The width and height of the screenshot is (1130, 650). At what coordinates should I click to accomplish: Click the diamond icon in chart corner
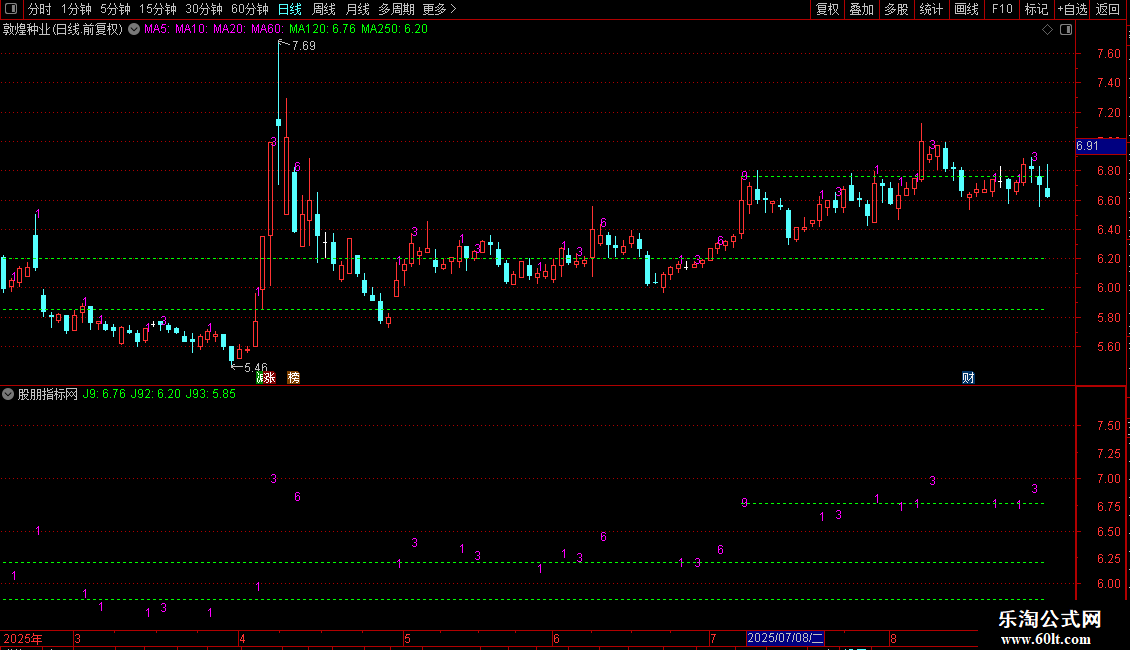[x=1048, y=30]
